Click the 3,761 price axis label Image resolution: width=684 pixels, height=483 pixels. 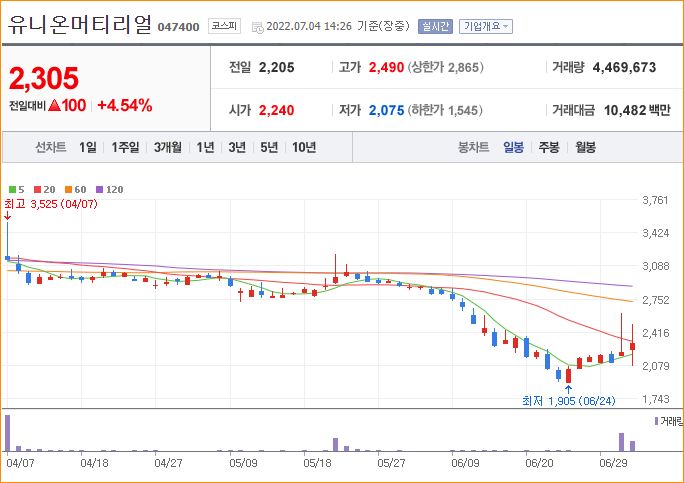tap(656, 200)
